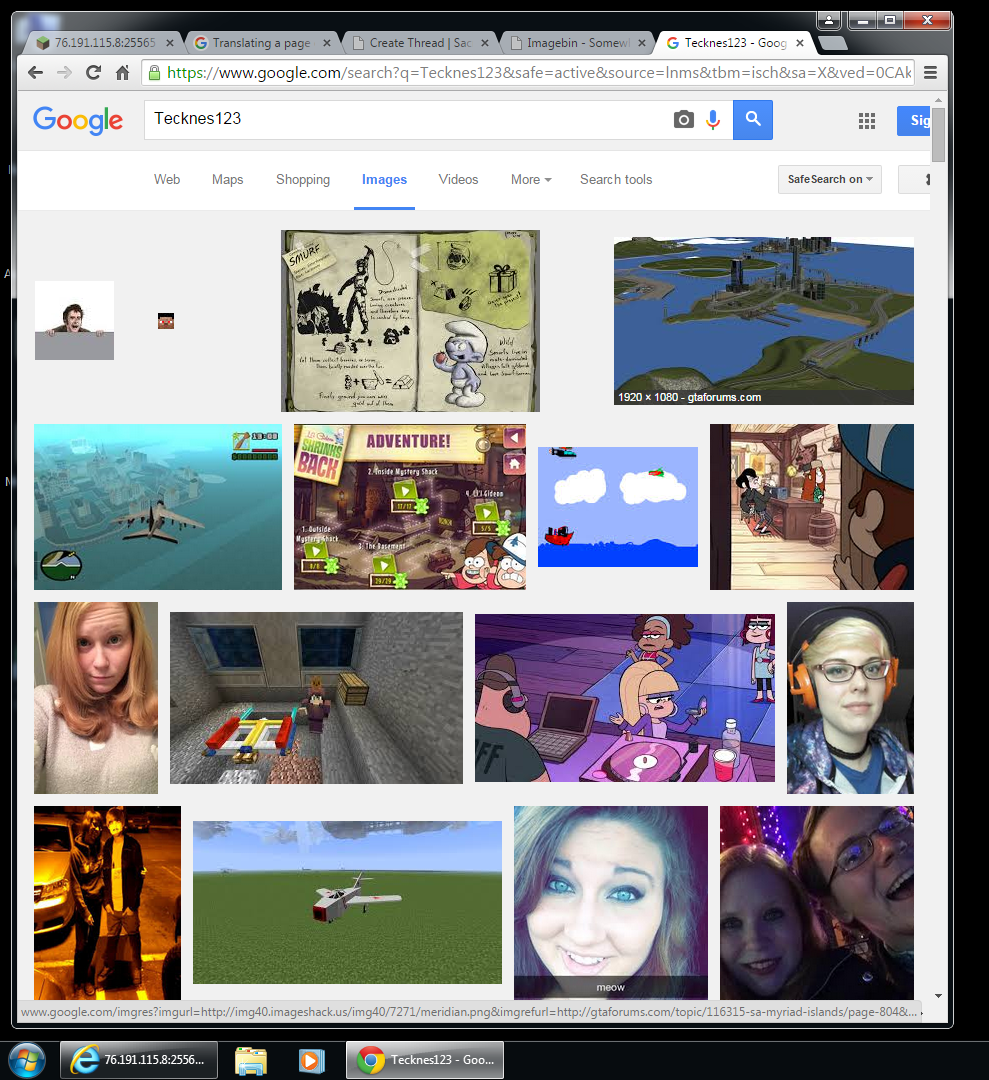Open the tiny Minecraft head image

[166, 321]
